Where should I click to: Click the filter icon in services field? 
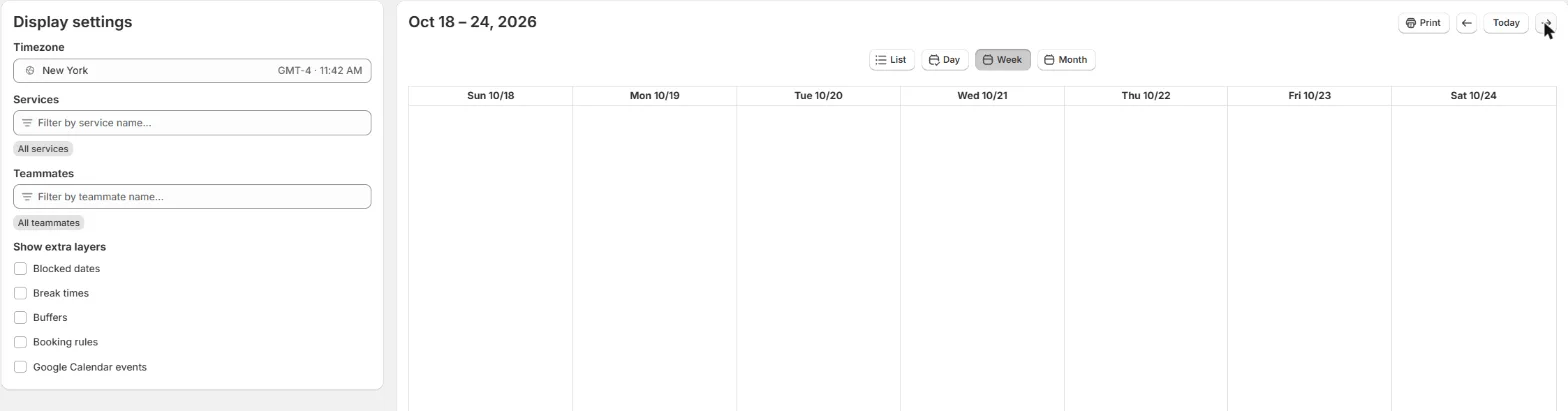coord(27,123)
